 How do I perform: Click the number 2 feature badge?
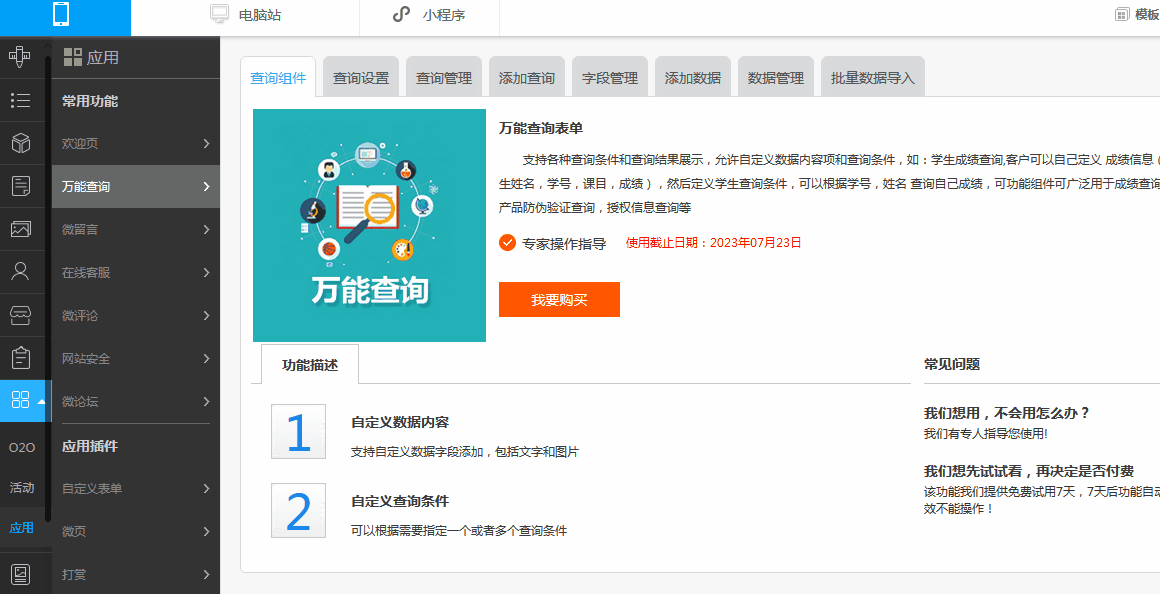(x=298, y=510)
